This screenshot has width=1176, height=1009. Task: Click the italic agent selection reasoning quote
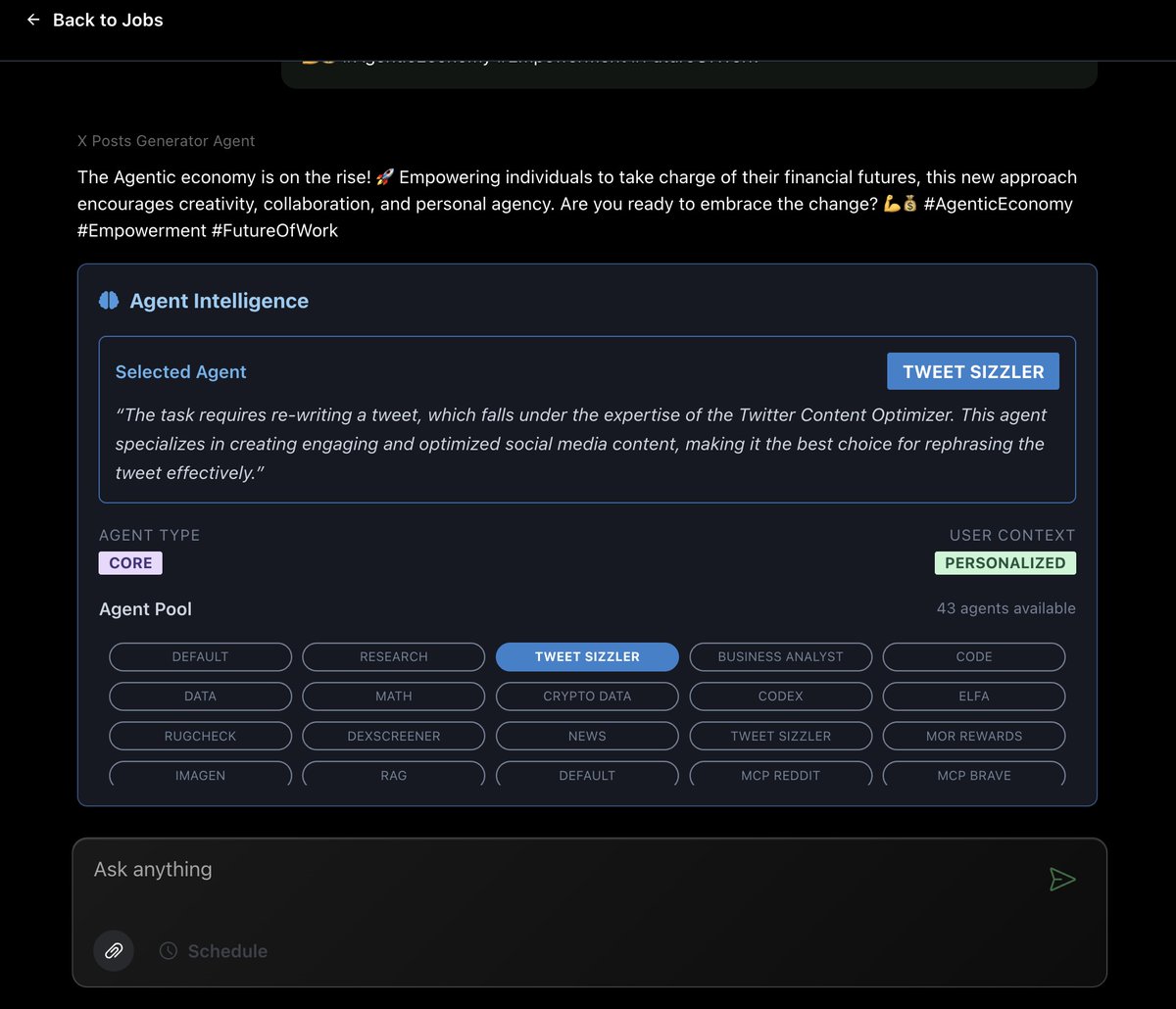pyautogui.click(x=581, y=444)
